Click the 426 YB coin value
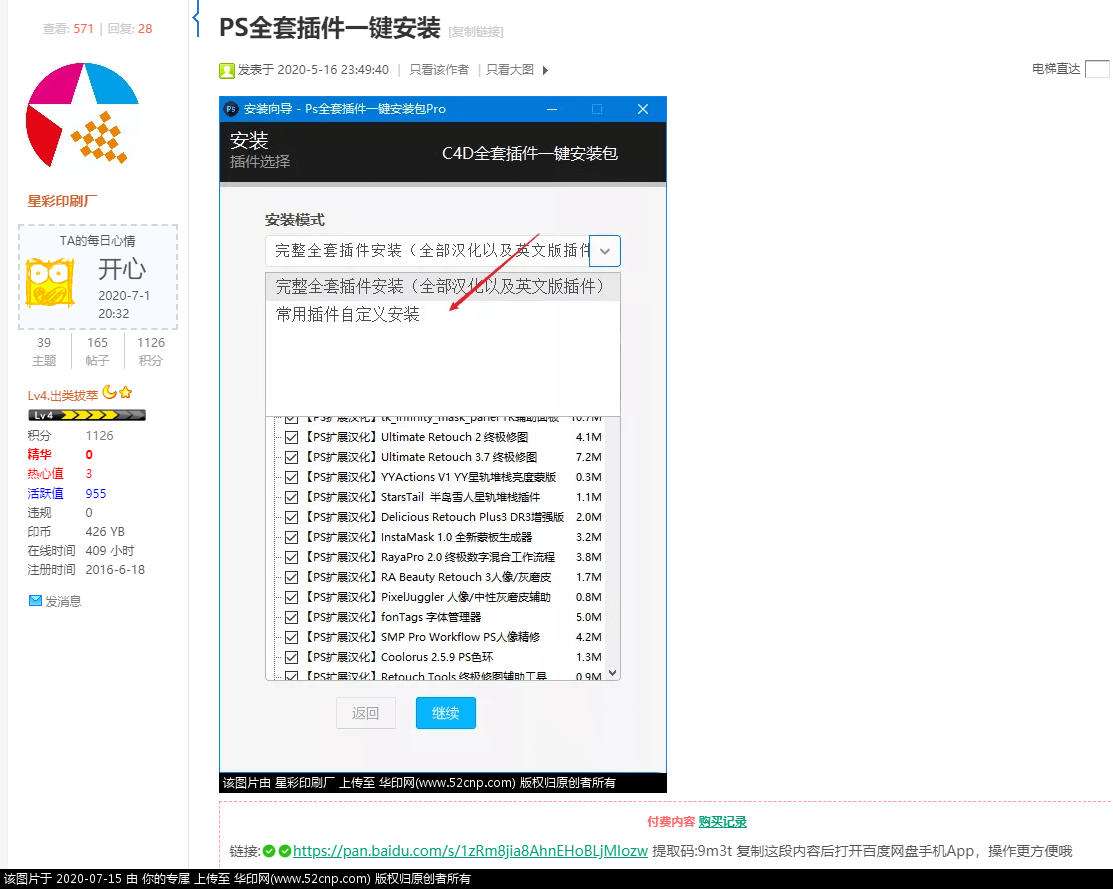This screenshot has width=1113, height=889. pos(105,532)
